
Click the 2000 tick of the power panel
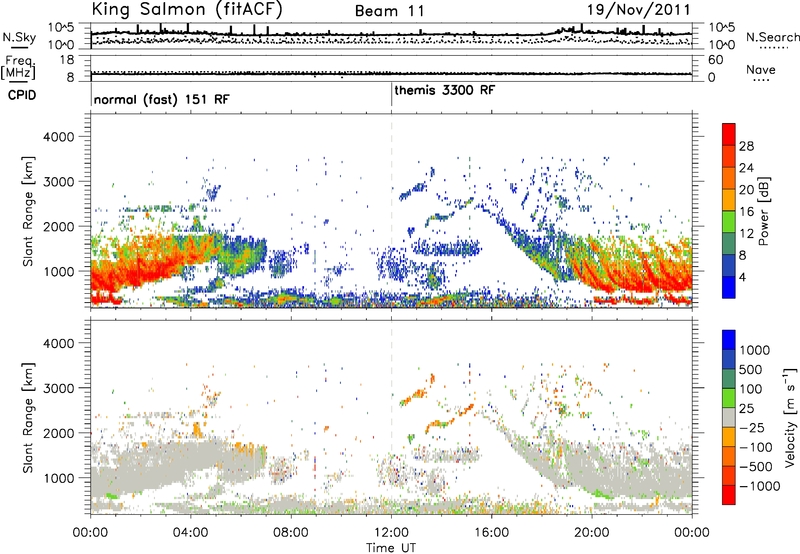tap(58, 226)
